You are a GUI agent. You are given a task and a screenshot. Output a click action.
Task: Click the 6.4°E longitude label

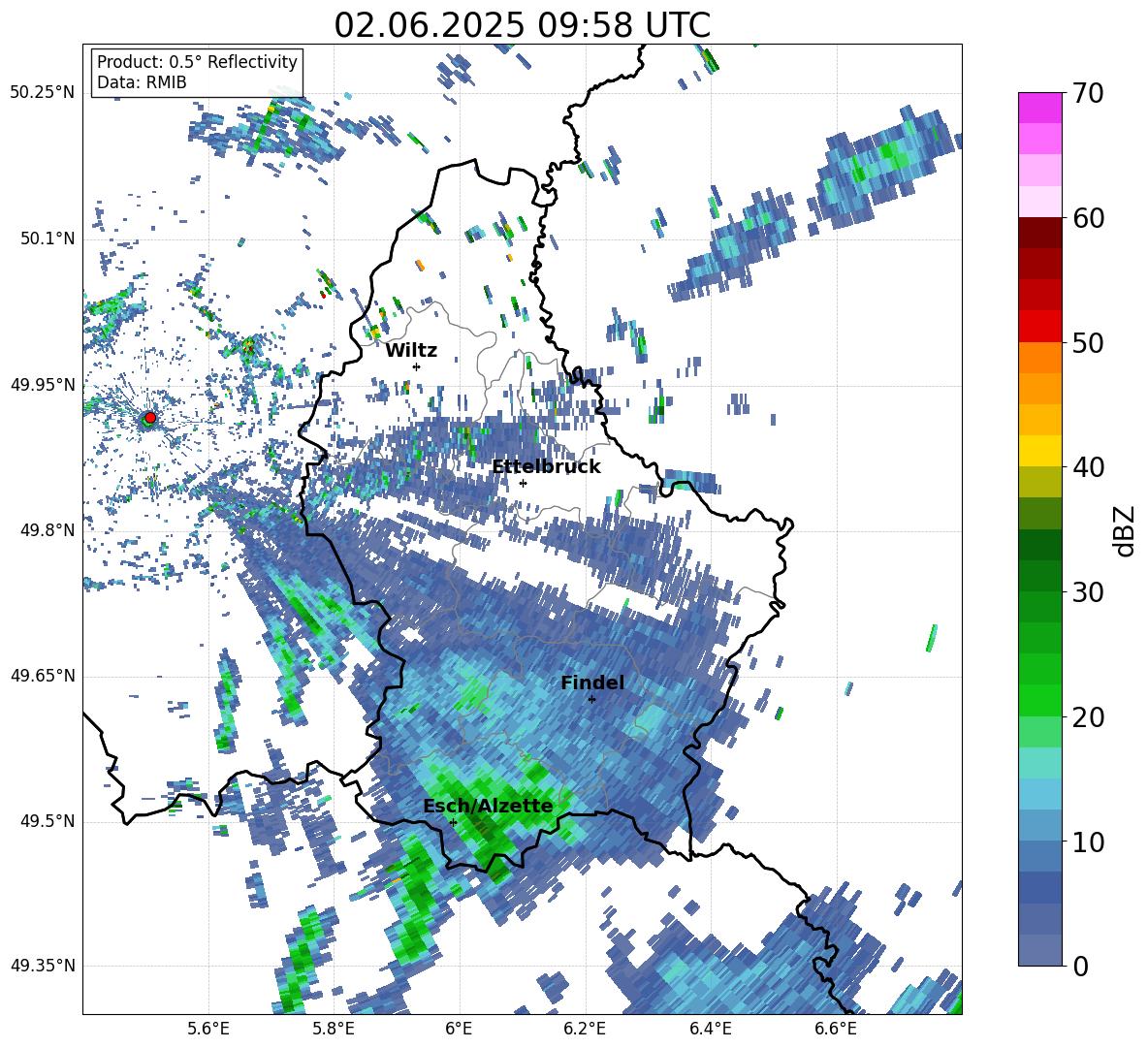pyautogui.click(x=710, y=1030)
